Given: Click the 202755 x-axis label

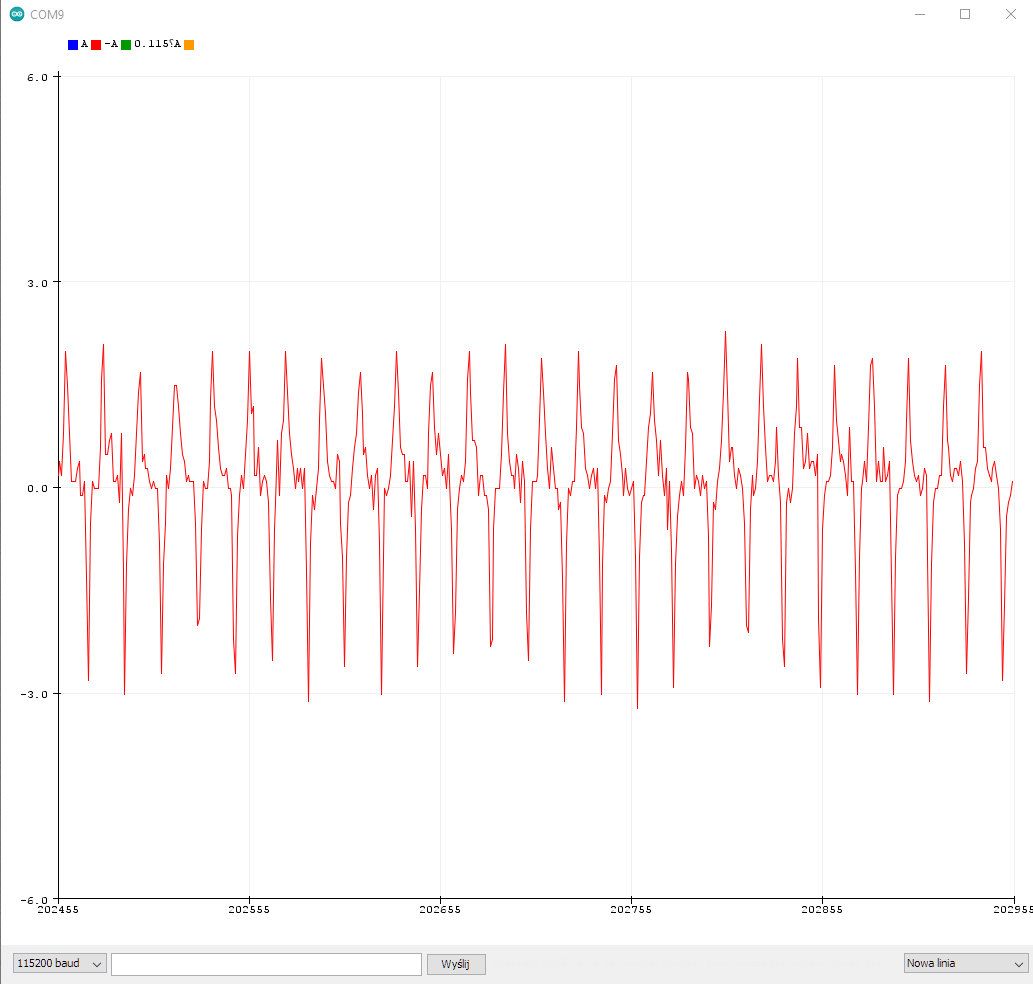Looking at the screenshot, I should 631,910.
